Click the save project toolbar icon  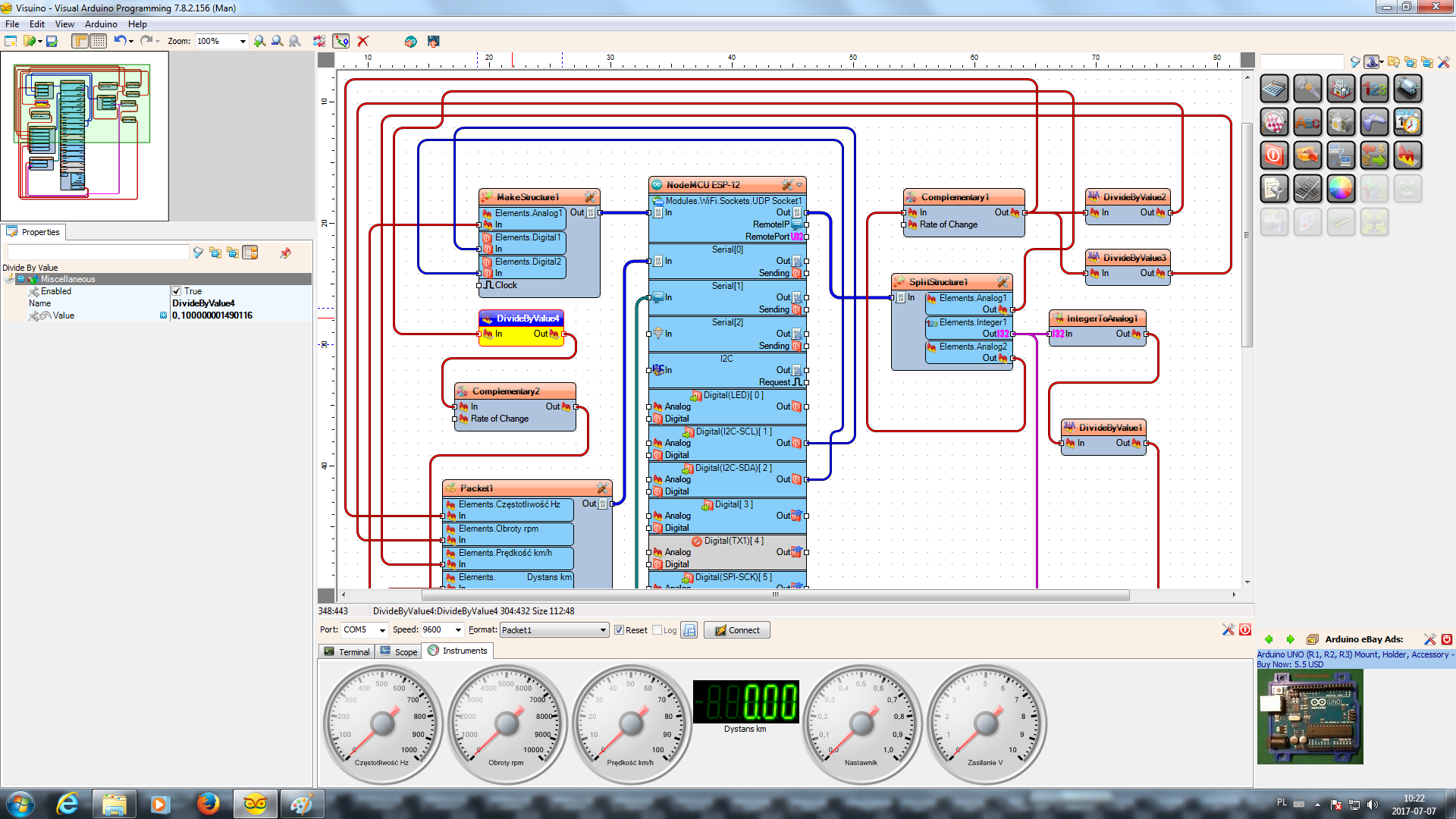(52, 41)
